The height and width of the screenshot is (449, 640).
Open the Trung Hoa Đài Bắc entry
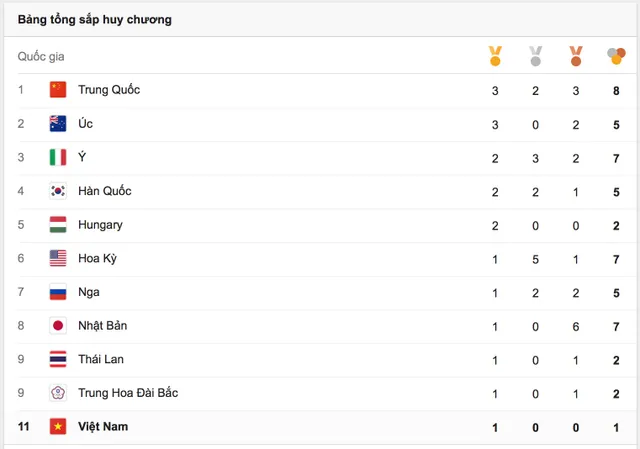pyautogui.click(x=128, y=393)
